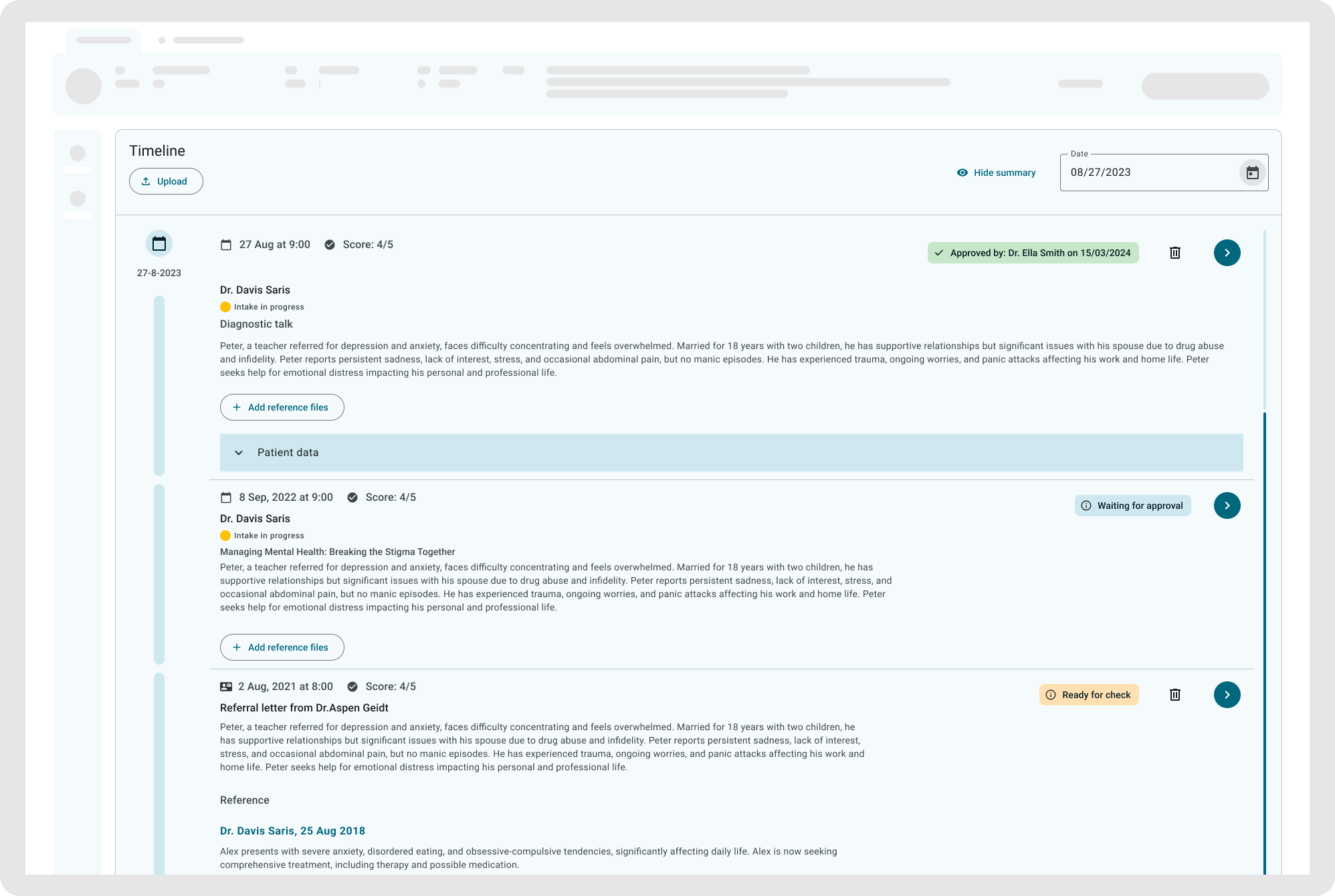This screenshot has width=1335, height=896.
Task: Click Add reference files on first entry
Action: 282,407
